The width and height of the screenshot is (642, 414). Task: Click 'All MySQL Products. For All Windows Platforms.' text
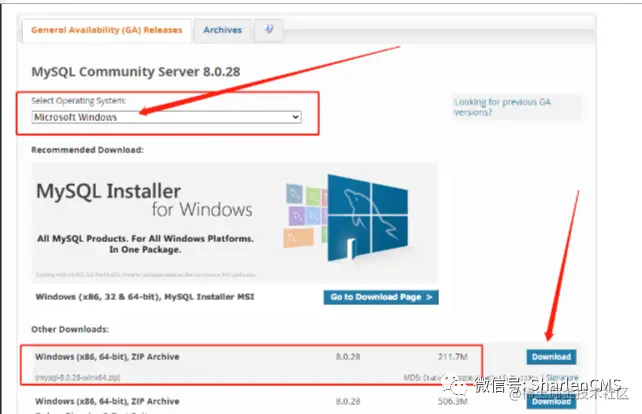coord(145,239)
